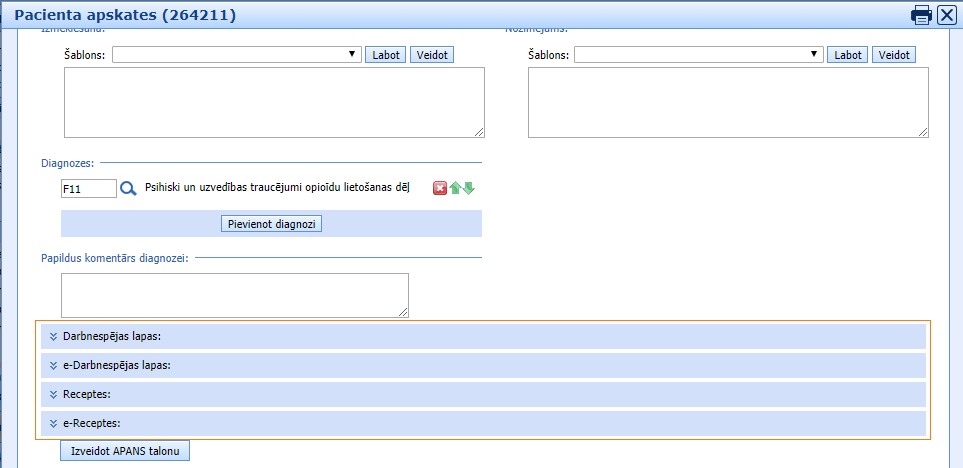Move F11 diagnosis down with green arrow

[x=468, y=188]
